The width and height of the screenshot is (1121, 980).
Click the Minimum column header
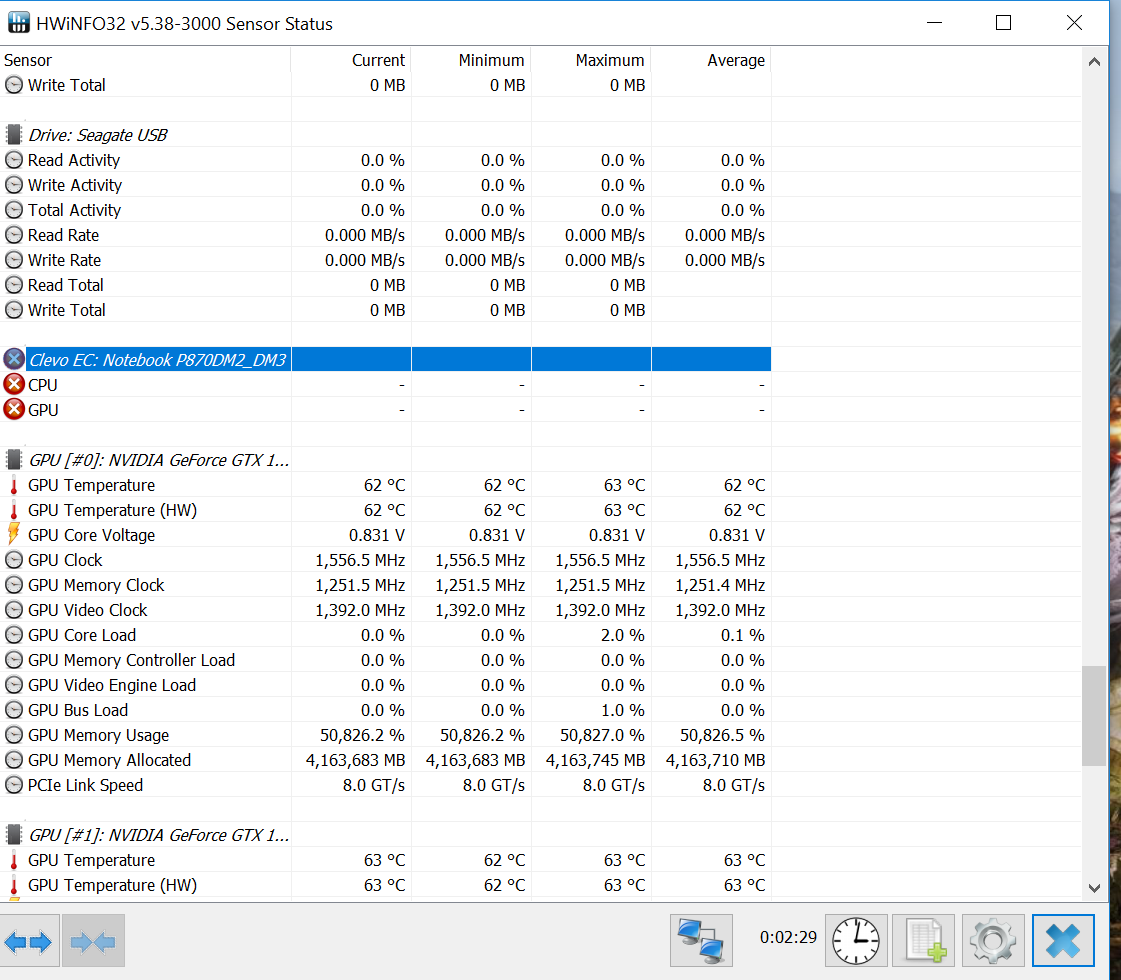[x=471, y=60]
